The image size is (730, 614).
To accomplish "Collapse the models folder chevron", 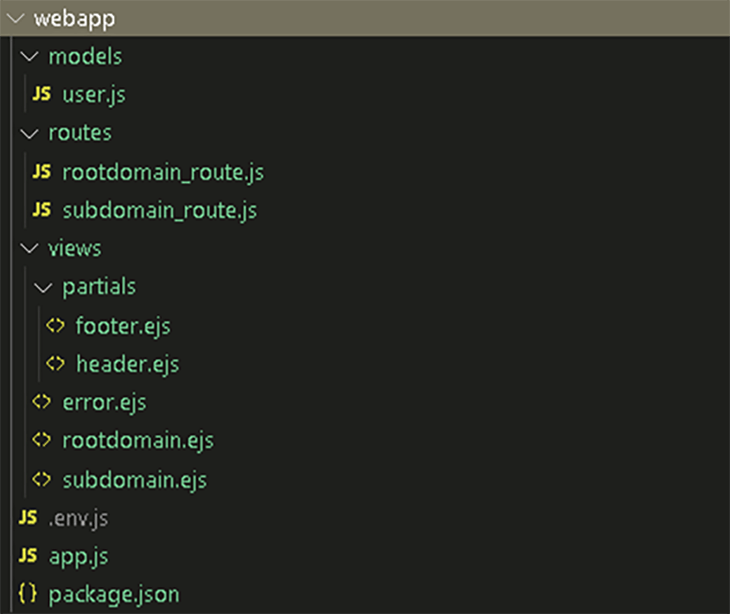I will click(29, 57).
